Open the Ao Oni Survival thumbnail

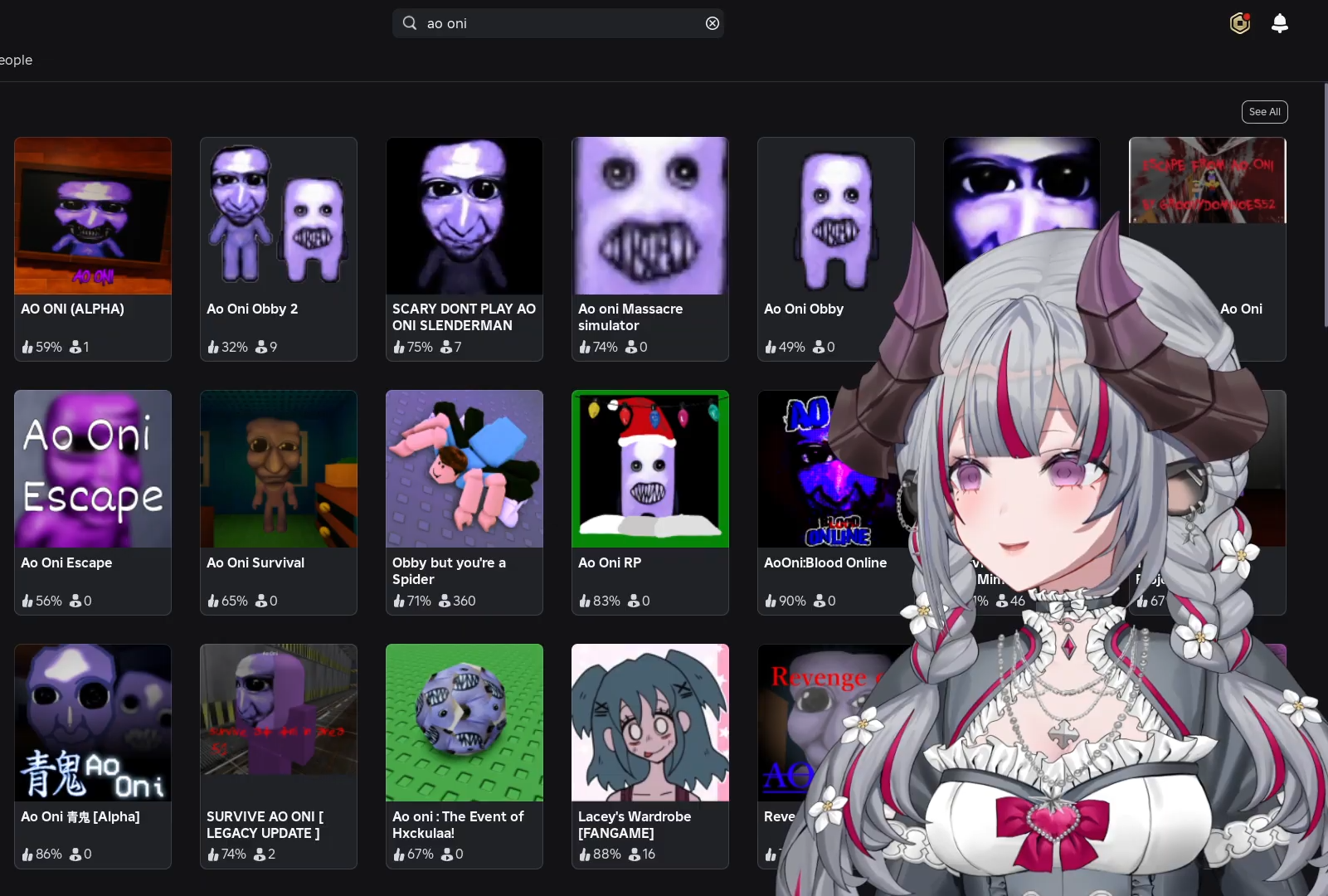(x=279, y=469)
